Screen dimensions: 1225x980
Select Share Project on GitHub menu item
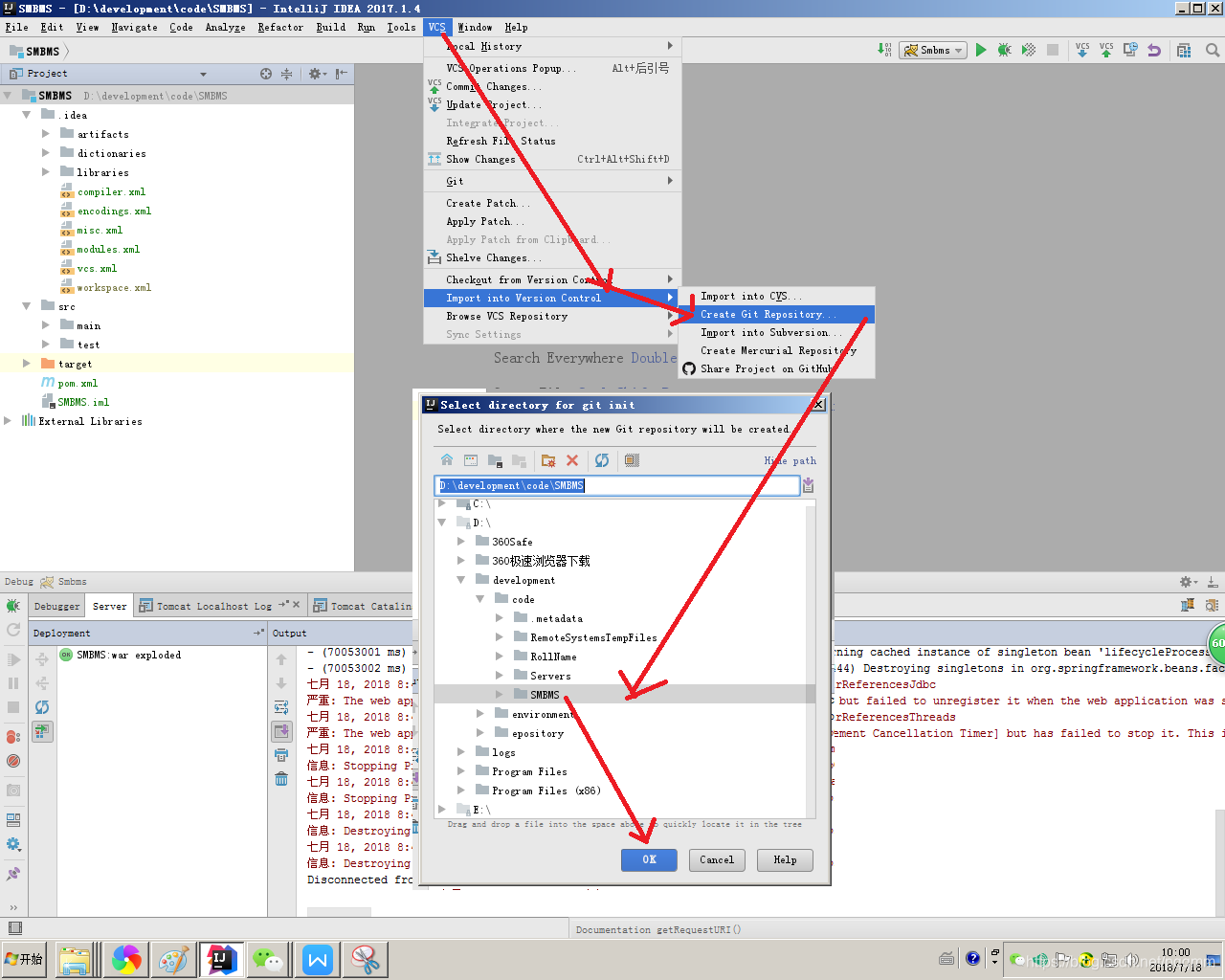776,368
